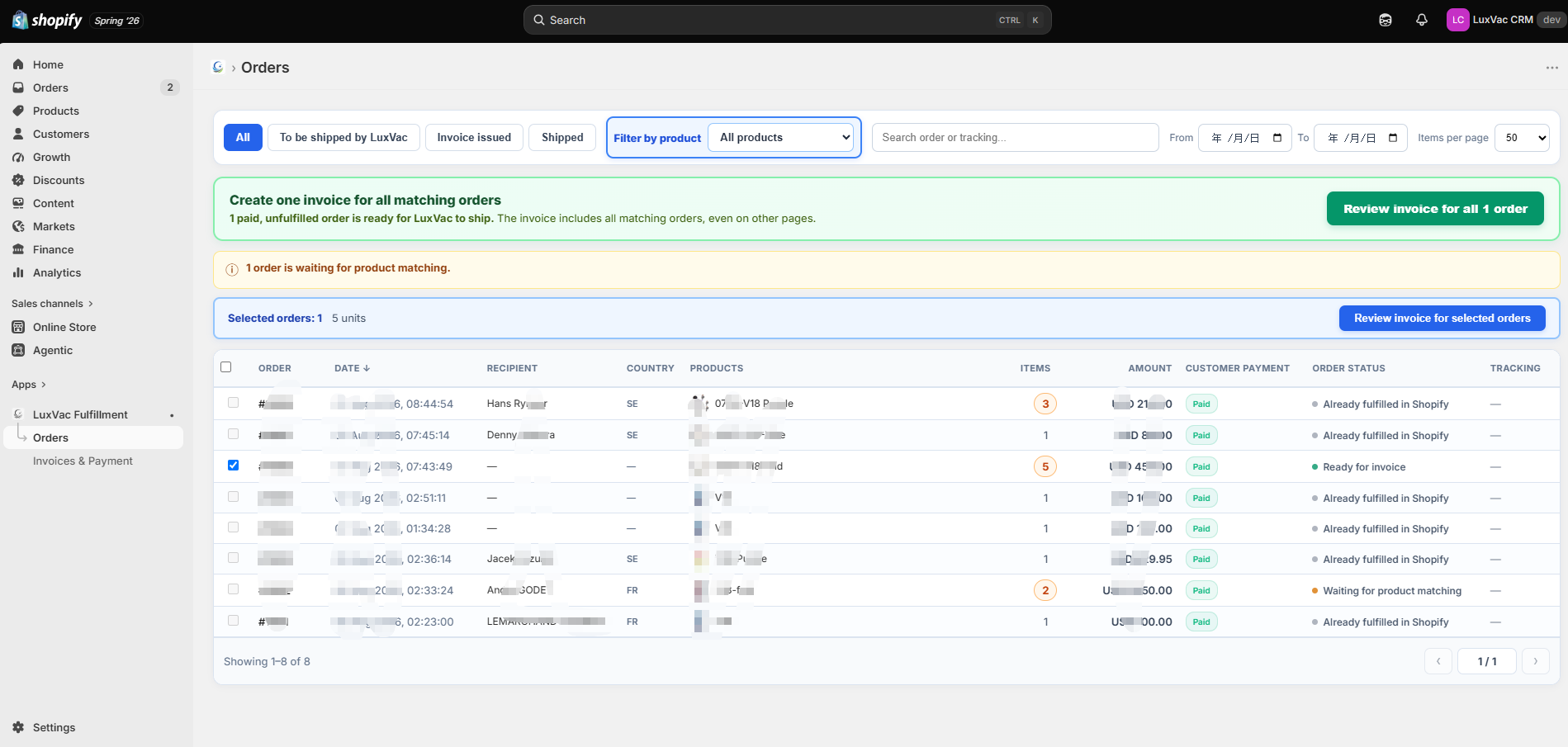Click the Products tag icon
This screenshot has width=1568, height=747.
tap(18, 111)
